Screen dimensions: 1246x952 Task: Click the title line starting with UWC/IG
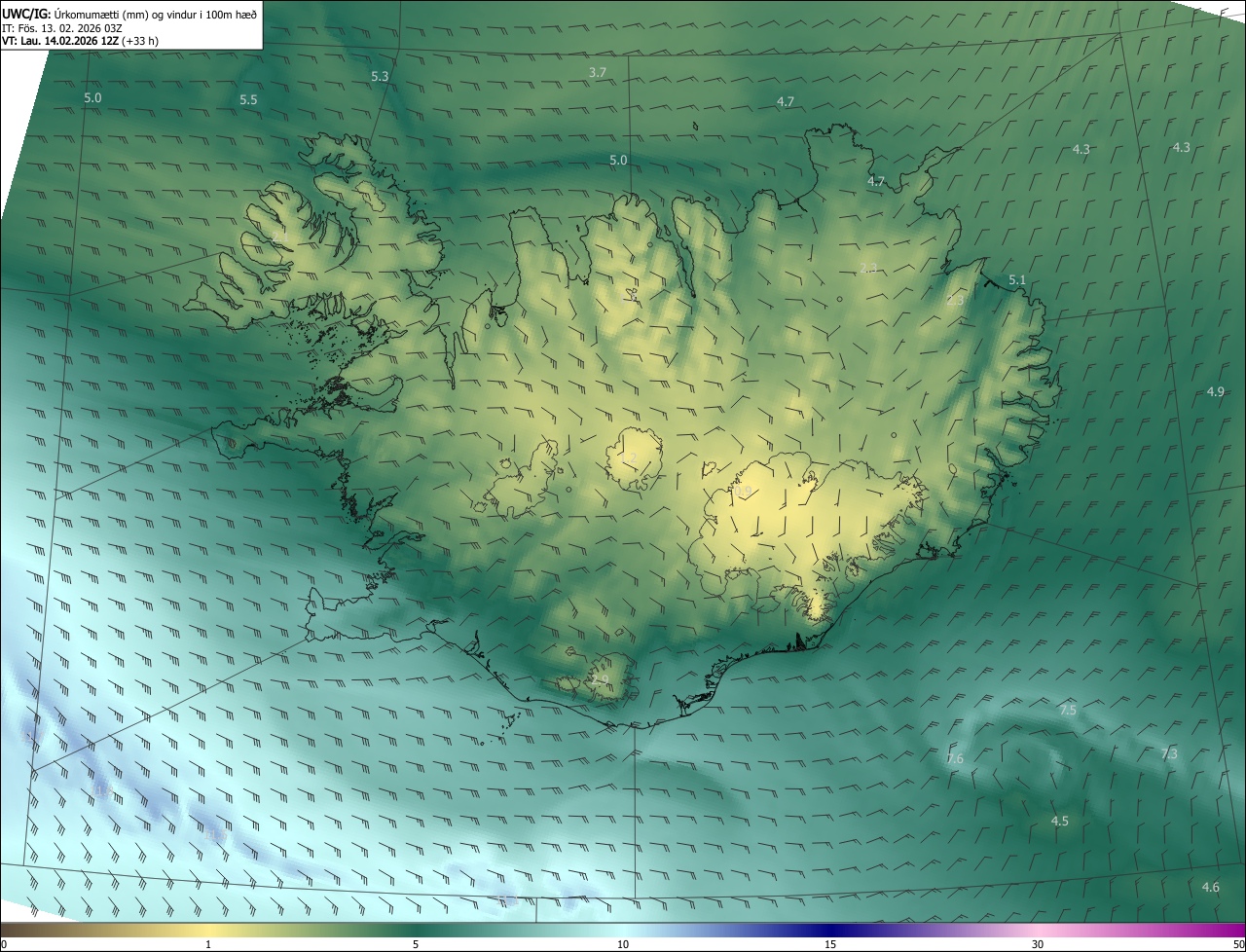(129, 15)
